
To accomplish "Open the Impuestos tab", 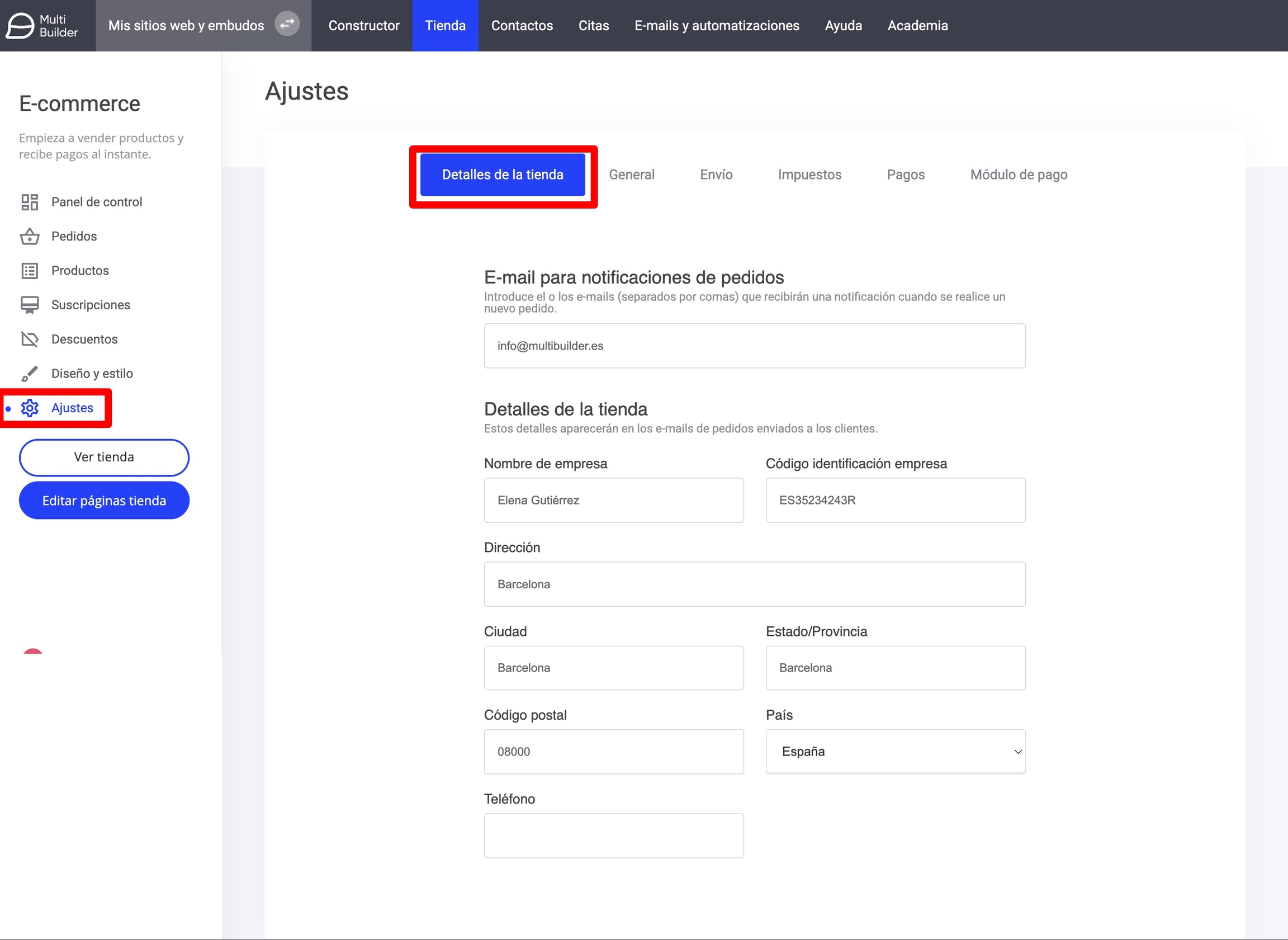I will click(809, 174).
